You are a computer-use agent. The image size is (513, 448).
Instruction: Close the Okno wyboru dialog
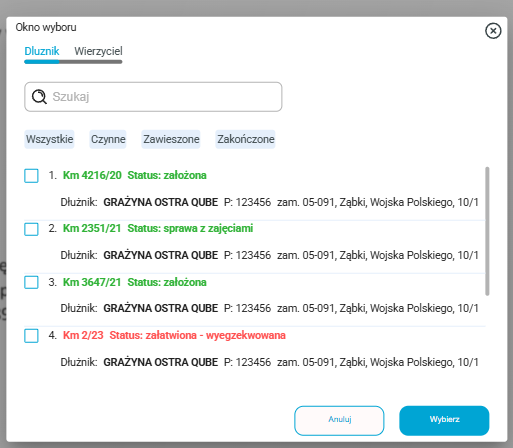493,31
